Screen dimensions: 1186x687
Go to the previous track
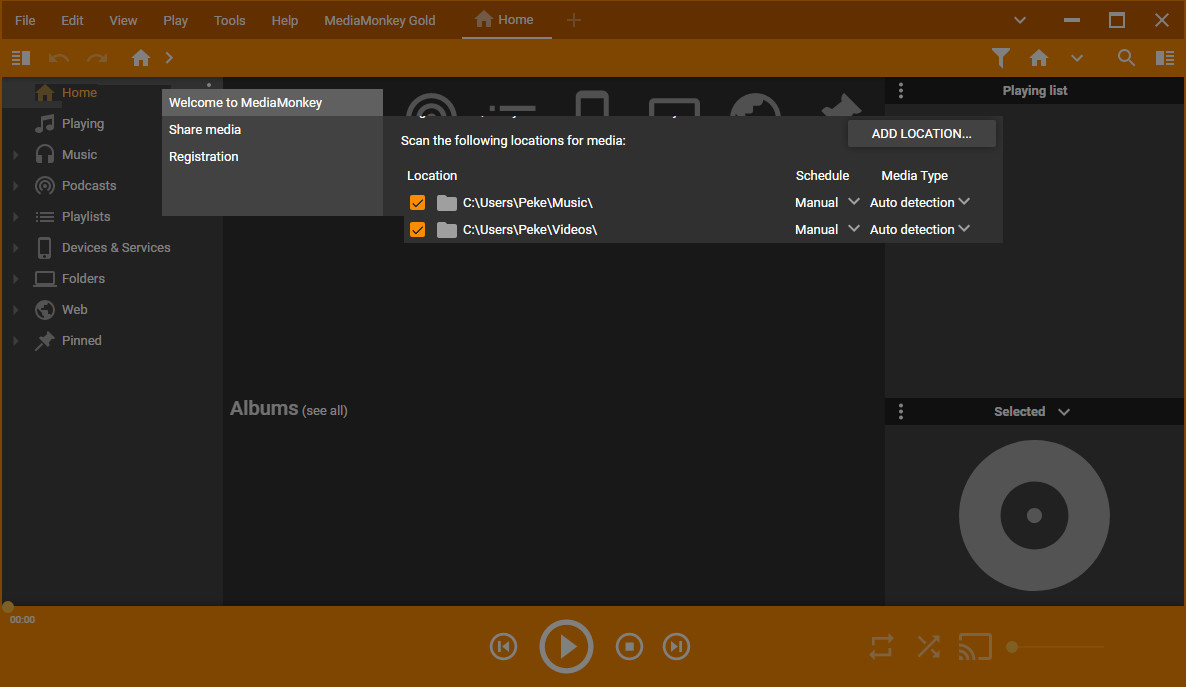504,647
